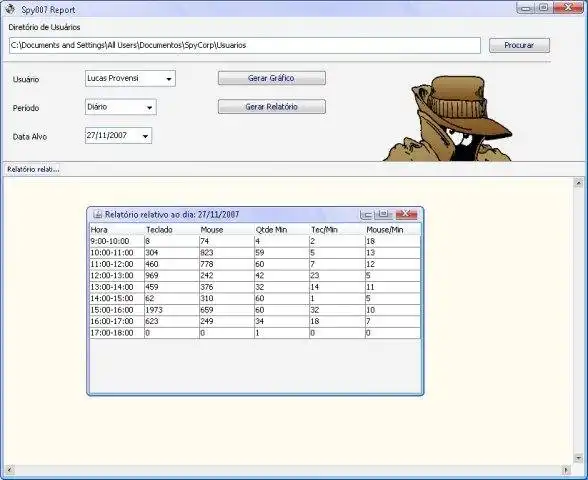Viewport: 588px width, 480px height.
Task: Click the Mouse column header
Action: pos(227,230)
